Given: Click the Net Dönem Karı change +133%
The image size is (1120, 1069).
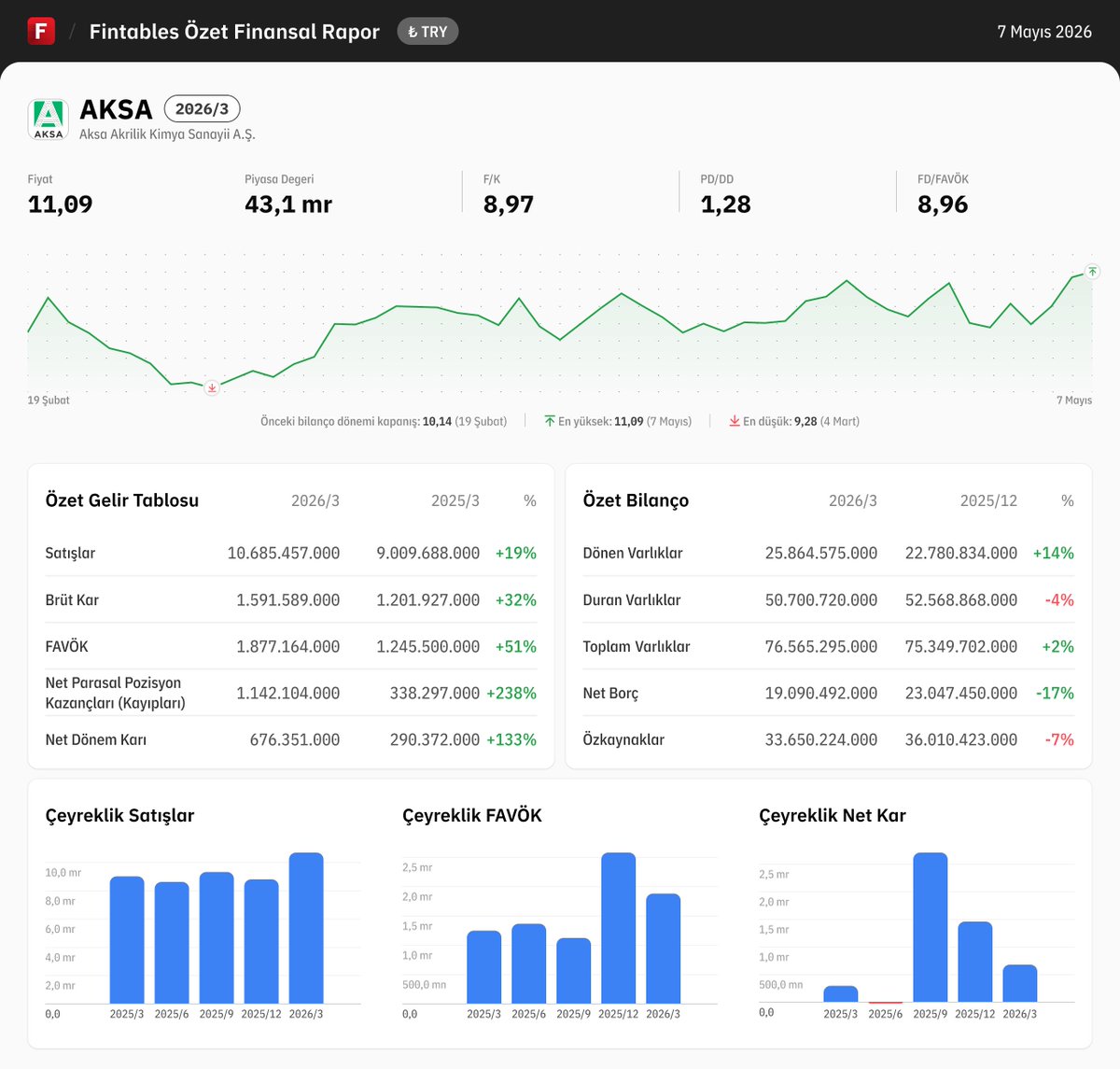Looking at the screenshot, I should coord(511,740).
